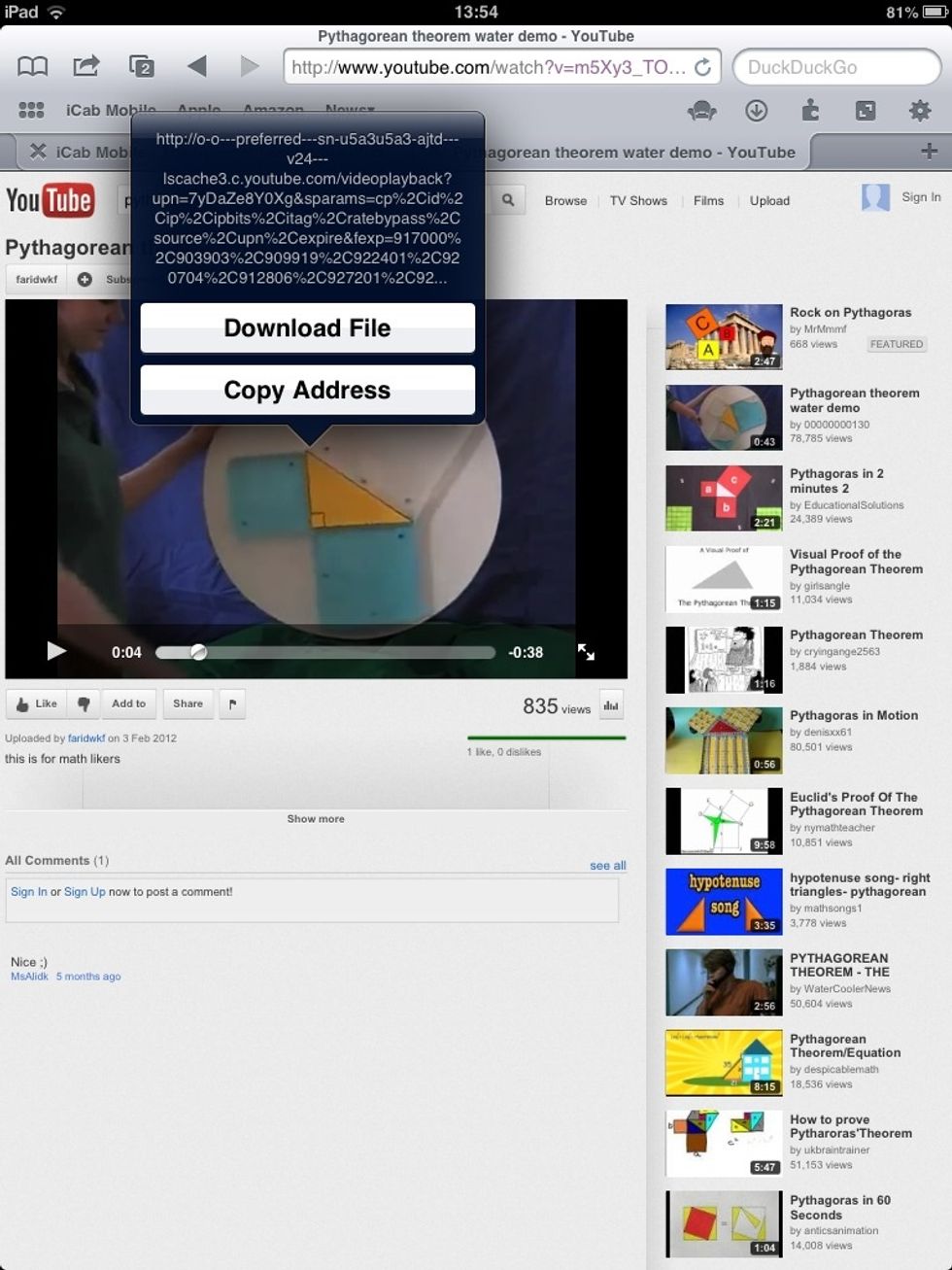This screenshot has width=952, height=1270.
Task: Focus the DuckDuckGo search field
Action: tap(836, 67)
